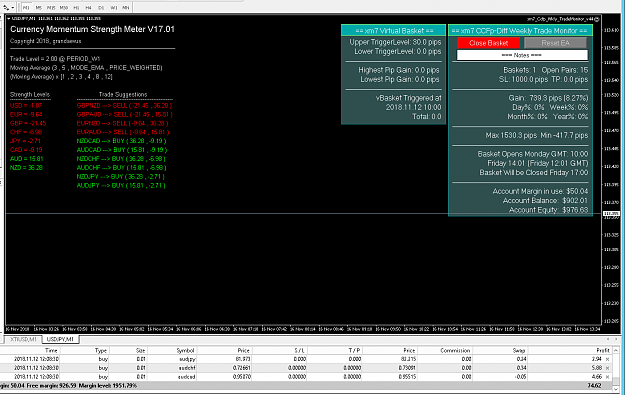Click the gray Reset EA button

tap(555, 43)
